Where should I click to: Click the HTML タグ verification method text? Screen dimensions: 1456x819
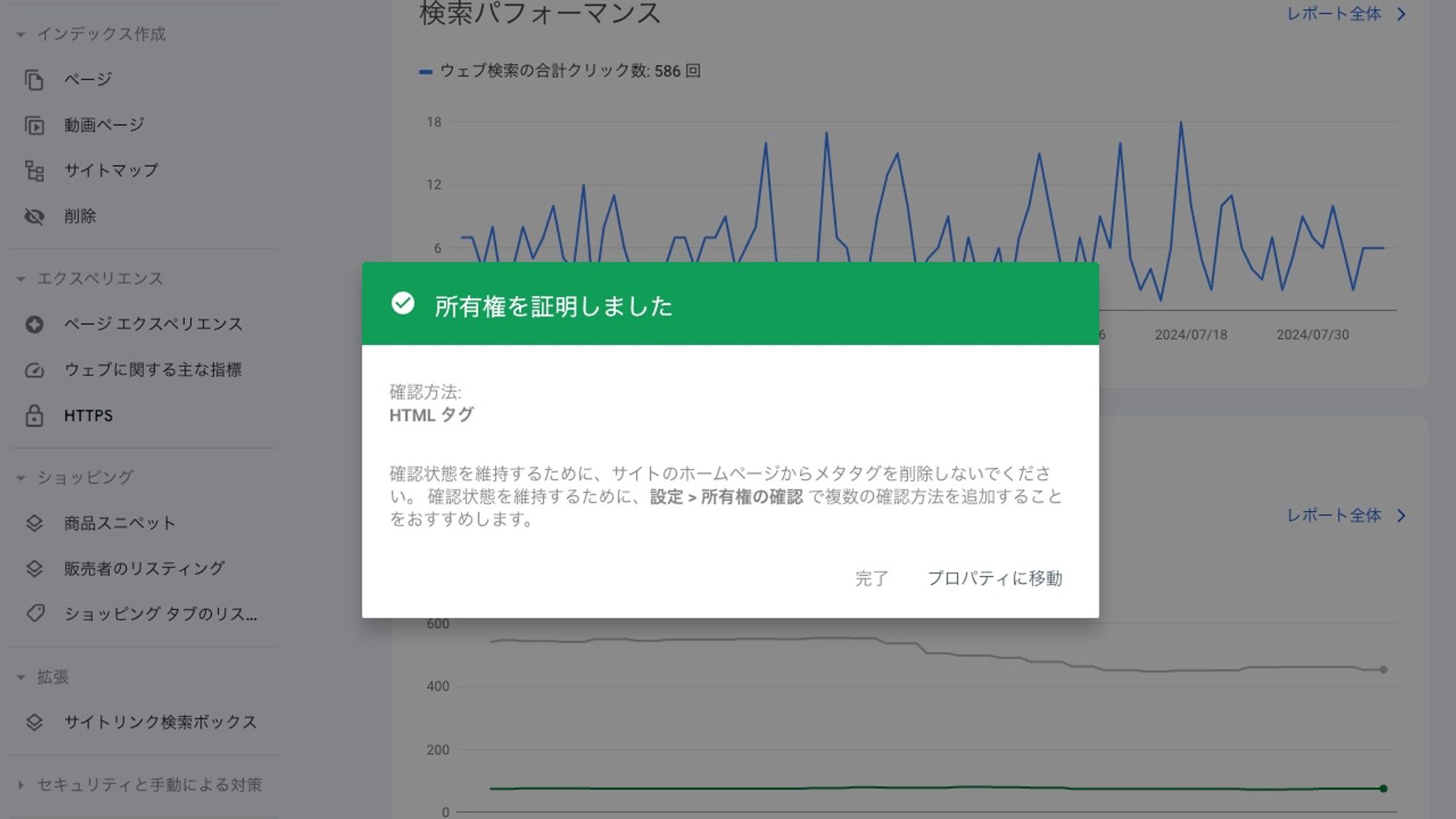coord(431,415)
